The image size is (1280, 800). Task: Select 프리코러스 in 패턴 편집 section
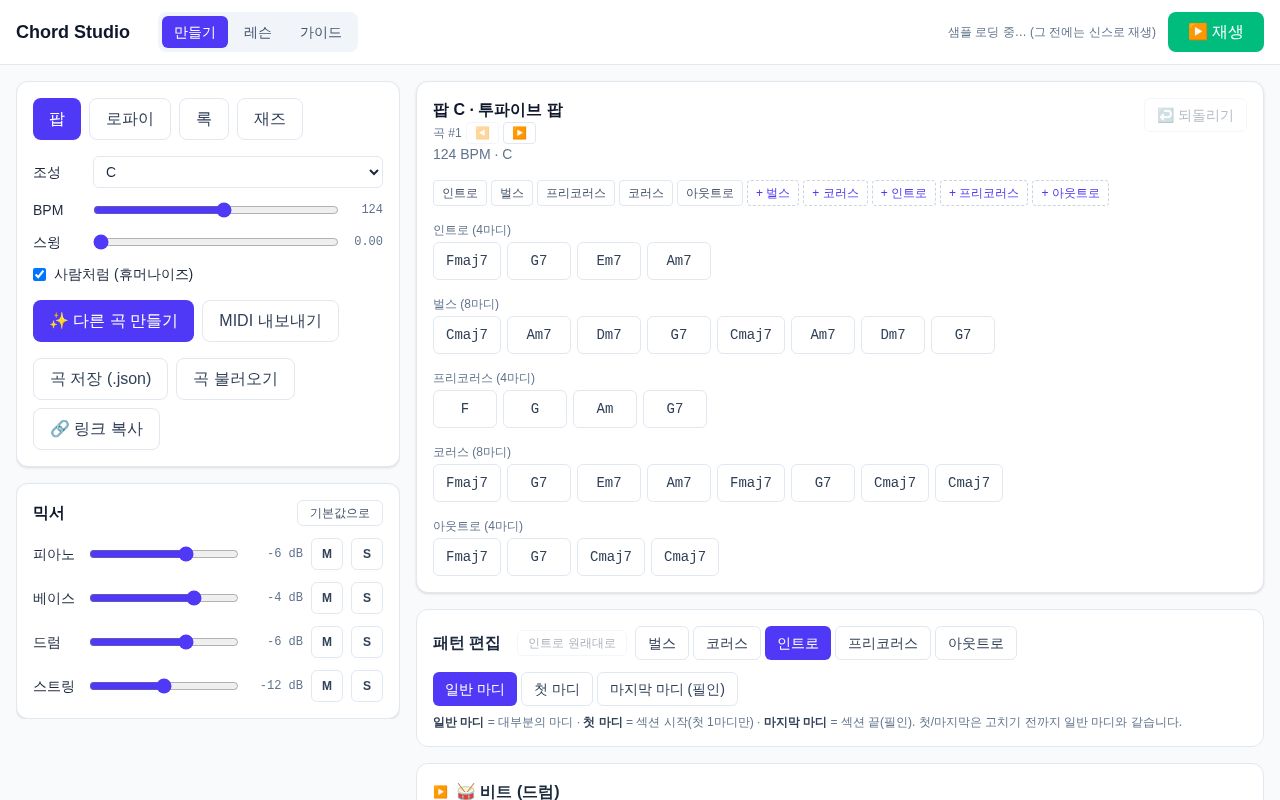click(x=883, y=643)
